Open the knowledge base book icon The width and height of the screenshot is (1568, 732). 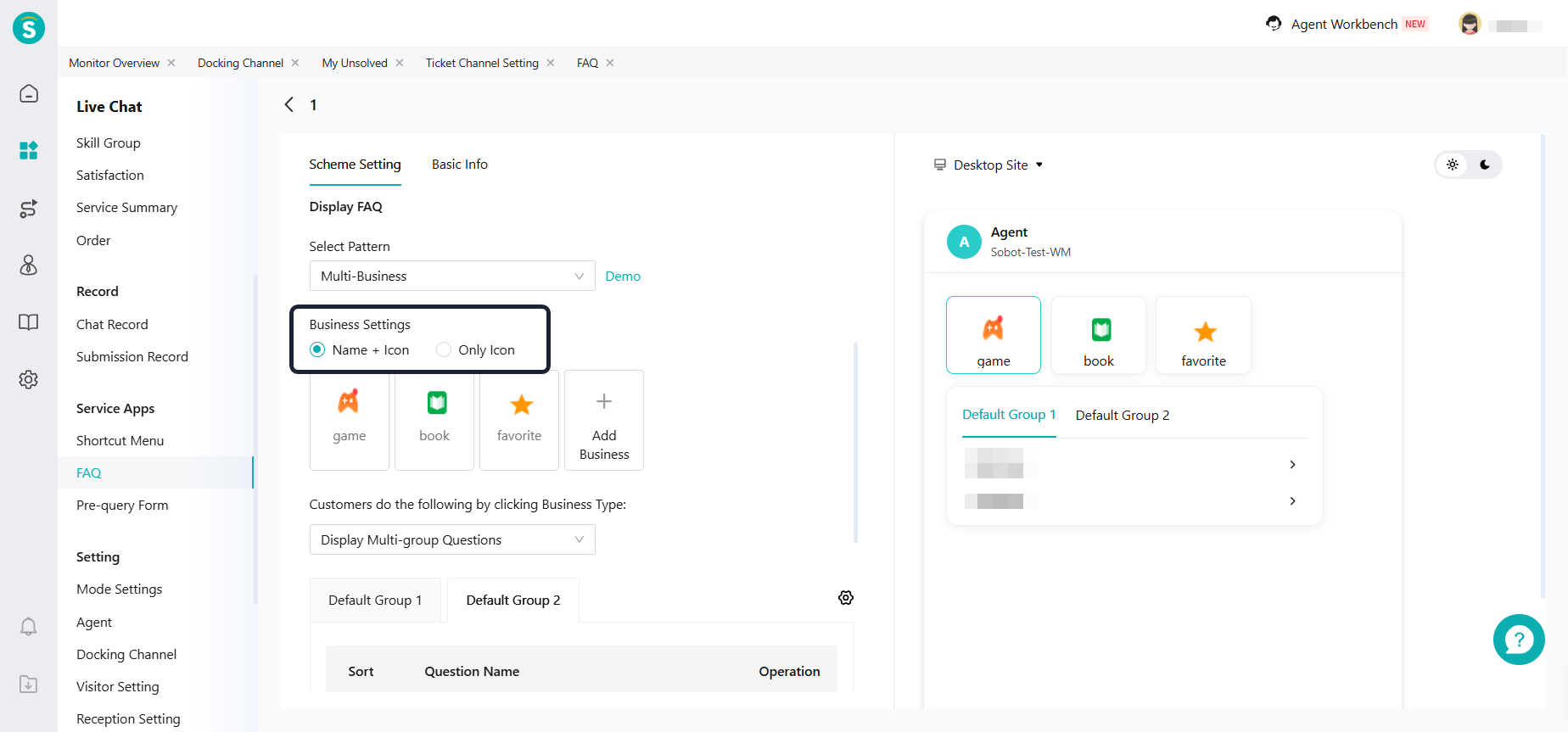click(29, 322)
